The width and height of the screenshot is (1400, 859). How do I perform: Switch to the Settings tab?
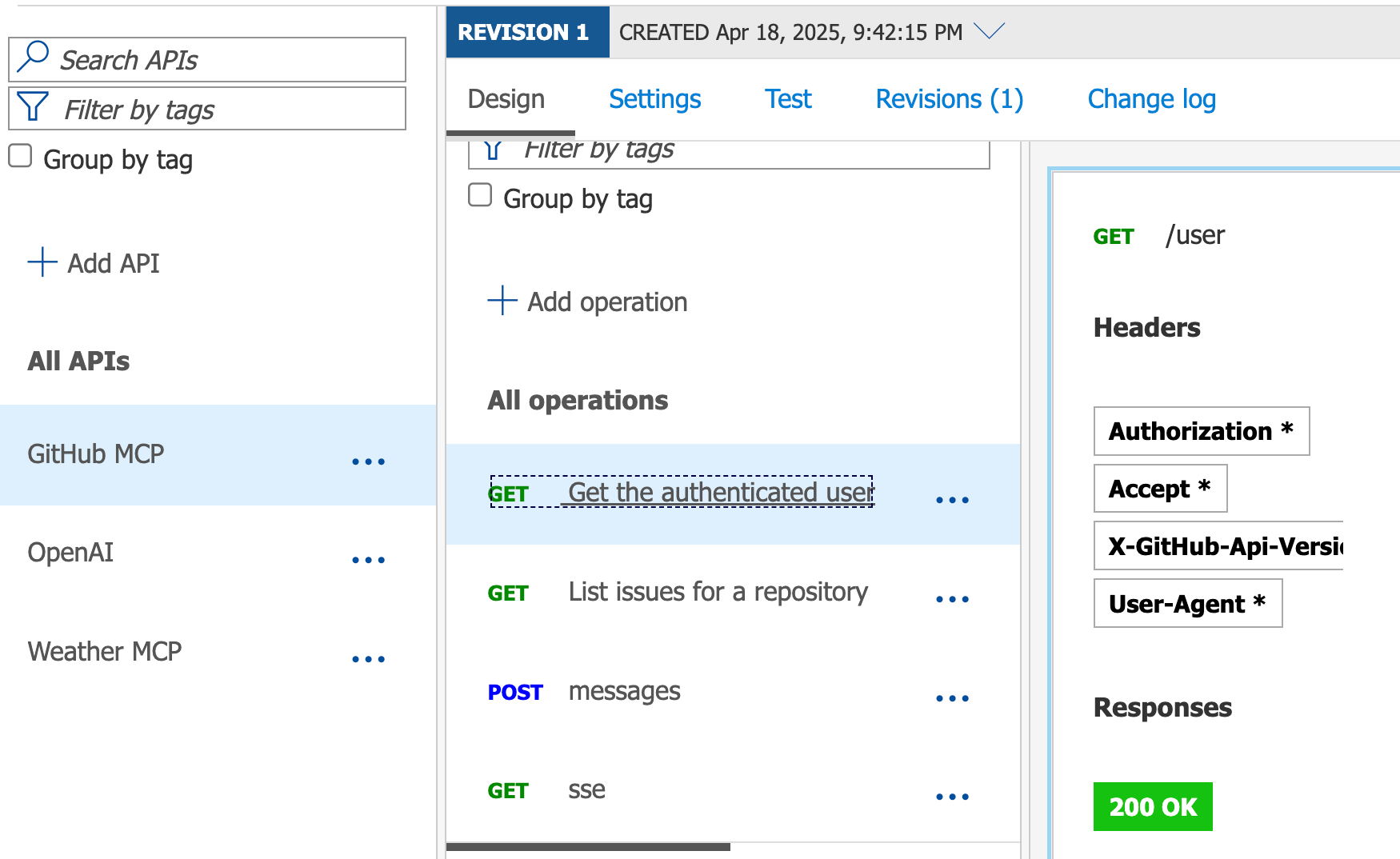tap(655, 99)
